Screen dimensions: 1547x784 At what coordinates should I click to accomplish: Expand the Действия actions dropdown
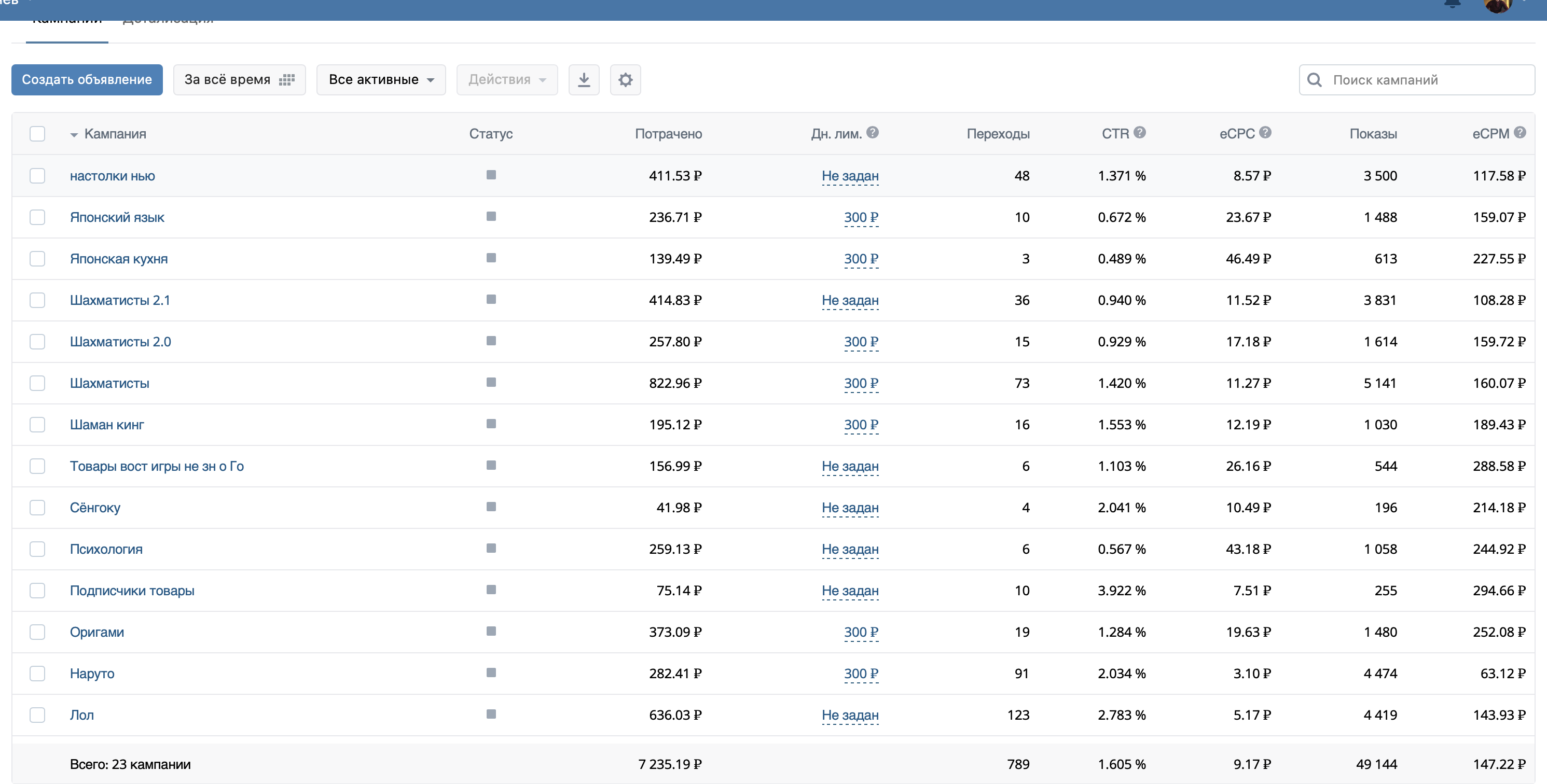coord(506,80)
